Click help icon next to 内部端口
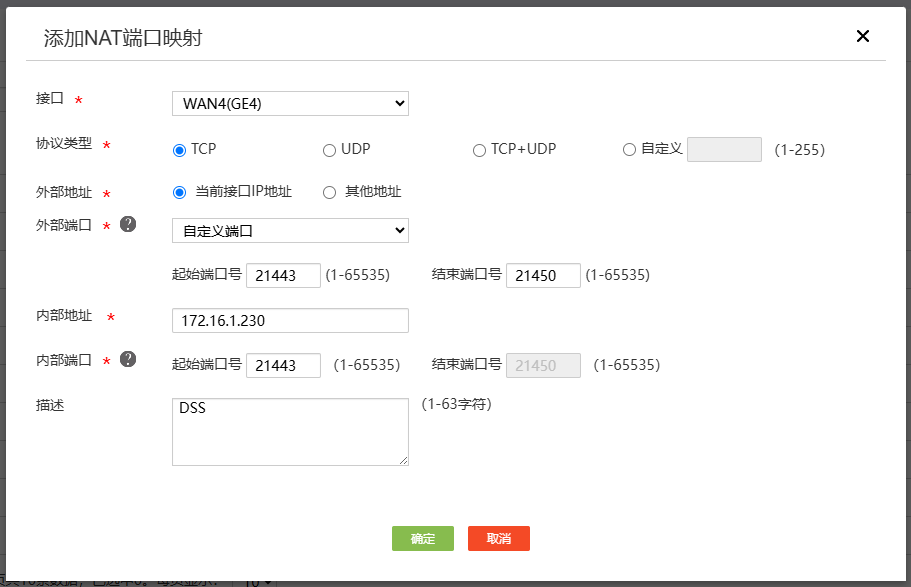Screen dimensions: 911x587 128,359
